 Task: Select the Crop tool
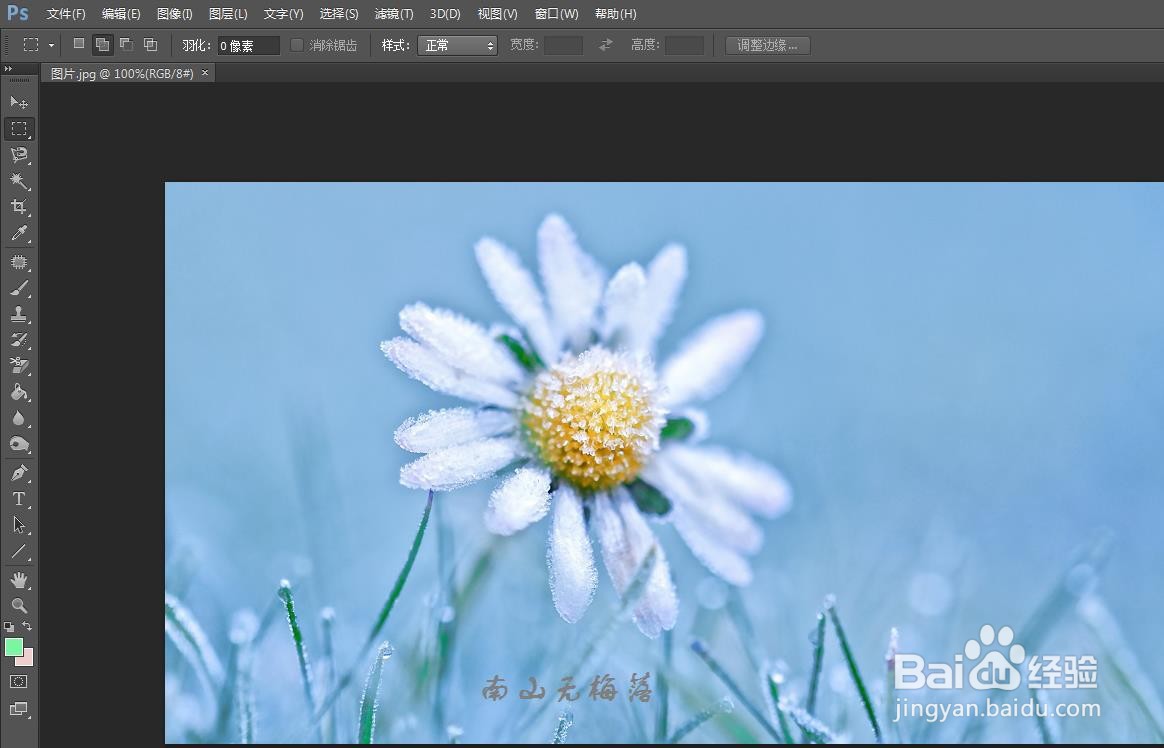(x=19, y=206)
